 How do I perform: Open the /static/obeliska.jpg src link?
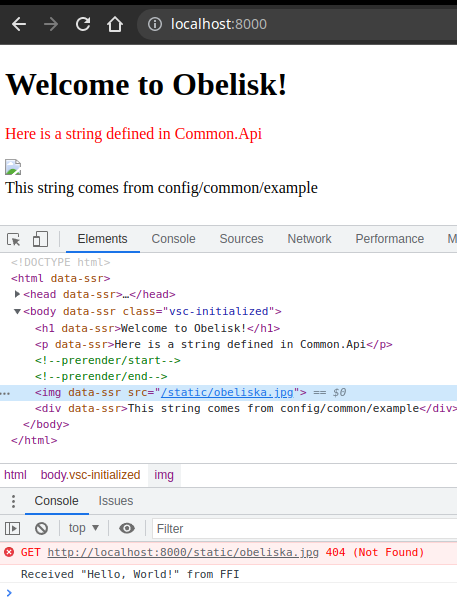[227, 393]
